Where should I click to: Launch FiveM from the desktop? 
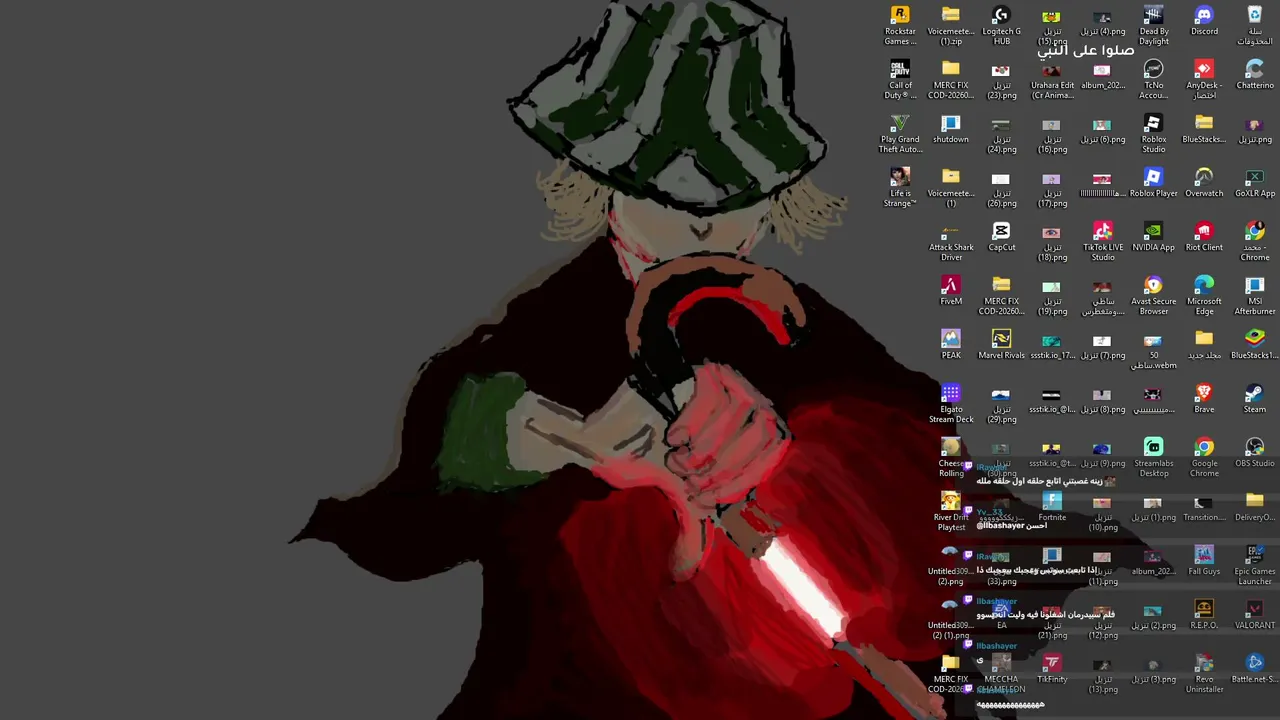951,290
